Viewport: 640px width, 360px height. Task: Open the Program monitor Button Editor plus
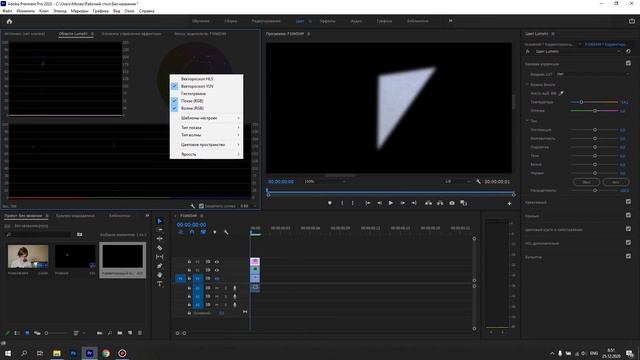tap(509, 203)
